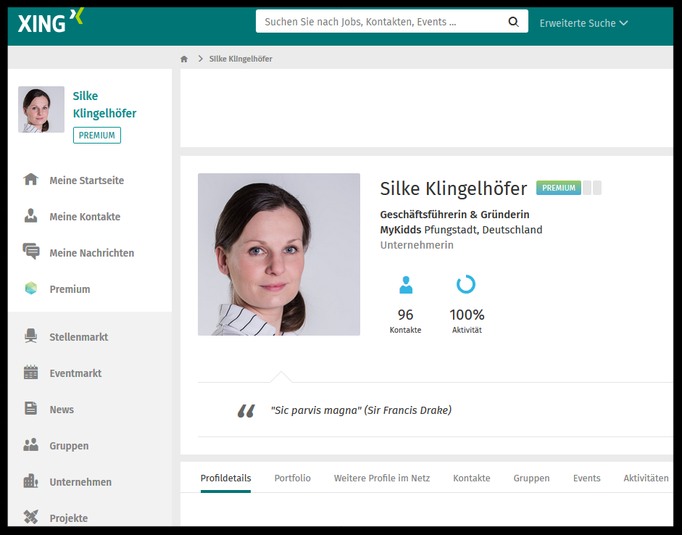682x535 pixels.
Task: Open the Kontakte profile tab
Action: tap(471, 478)
